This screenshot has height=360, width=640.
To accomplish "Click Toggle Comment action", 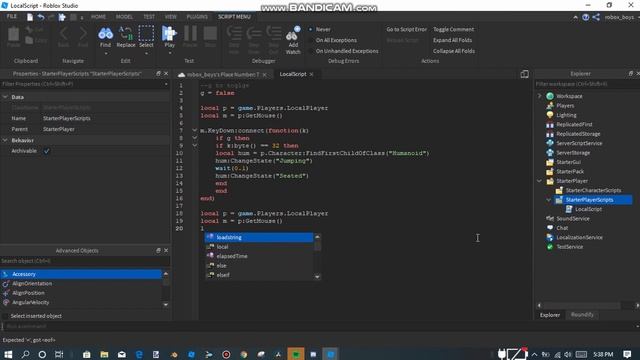I will point(453,29).
